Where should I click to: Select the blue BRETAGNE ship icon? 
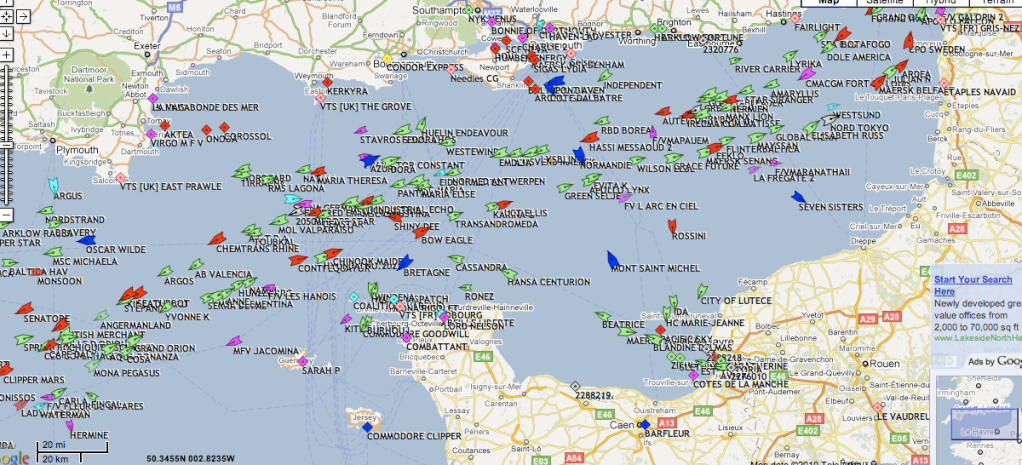405,262
